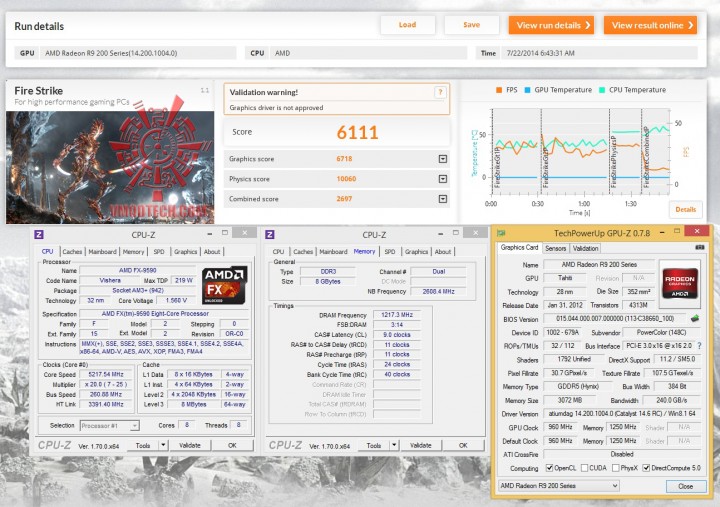The image size is (720, 507).
Task: Click the orange FPS legend swatch
Action: pos(499,90)
